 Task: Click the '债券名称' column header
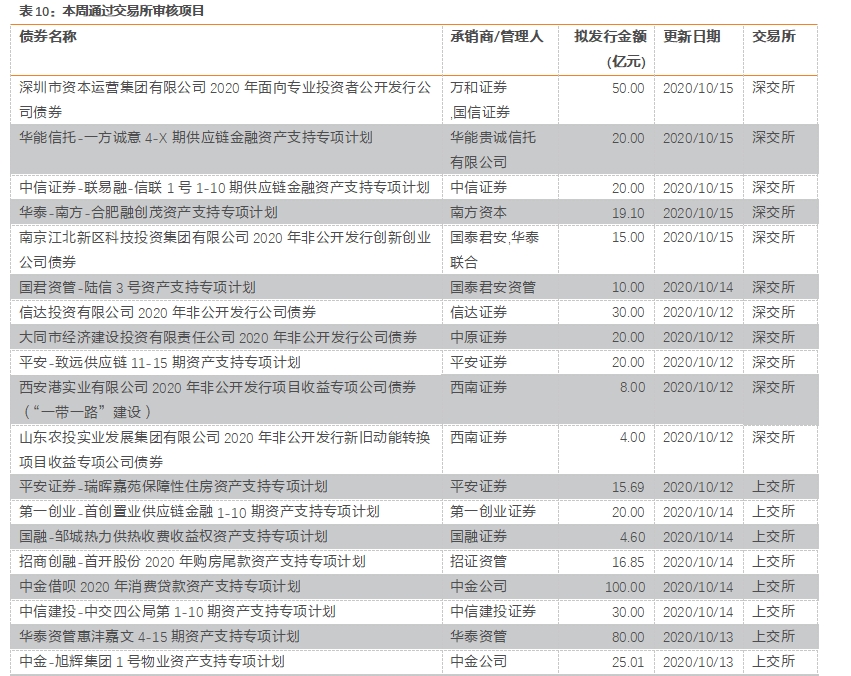(48, 36)
